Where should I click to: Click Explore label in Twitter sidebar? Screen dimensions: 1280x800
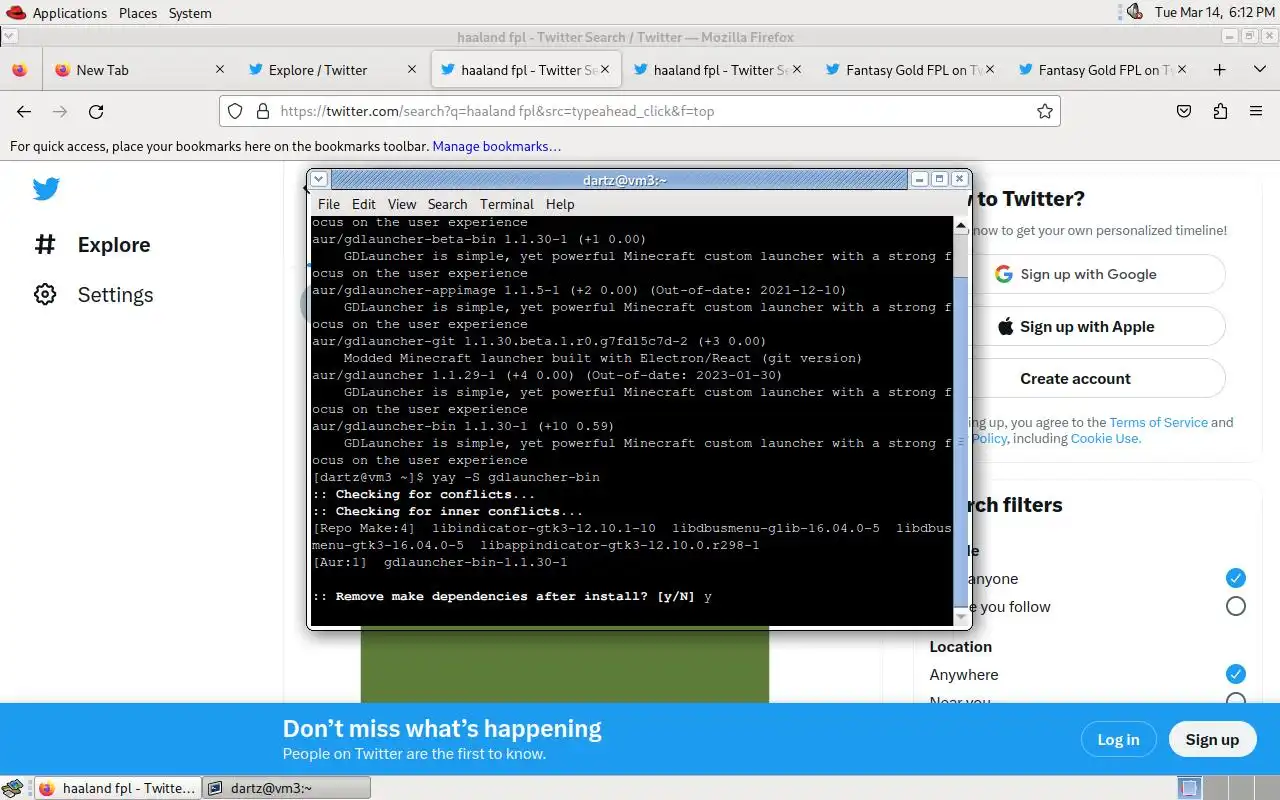[114, 245]
